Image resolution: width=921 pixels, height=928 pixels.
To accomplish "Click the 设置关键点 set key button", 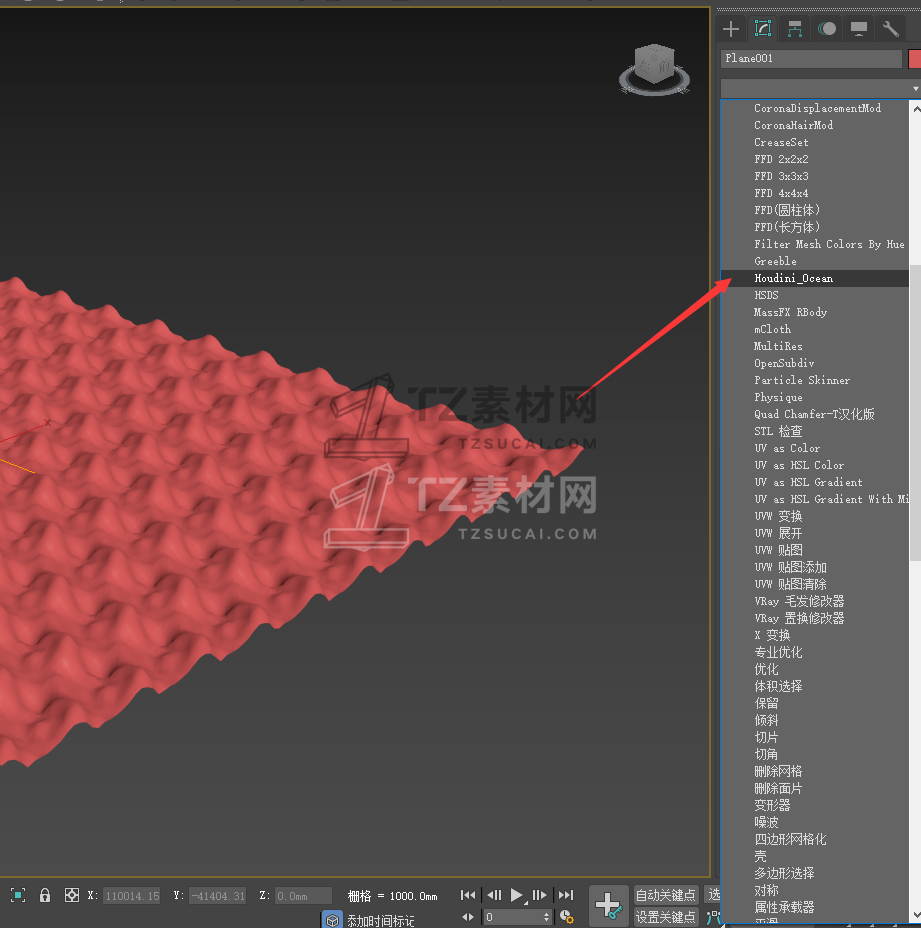I will click(x=665, y=917).
